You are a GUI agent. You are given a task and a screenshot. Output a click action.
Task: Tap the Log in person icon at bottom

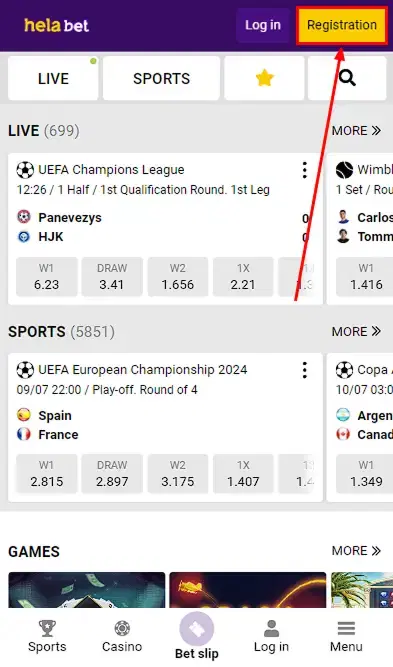(271, 628)
